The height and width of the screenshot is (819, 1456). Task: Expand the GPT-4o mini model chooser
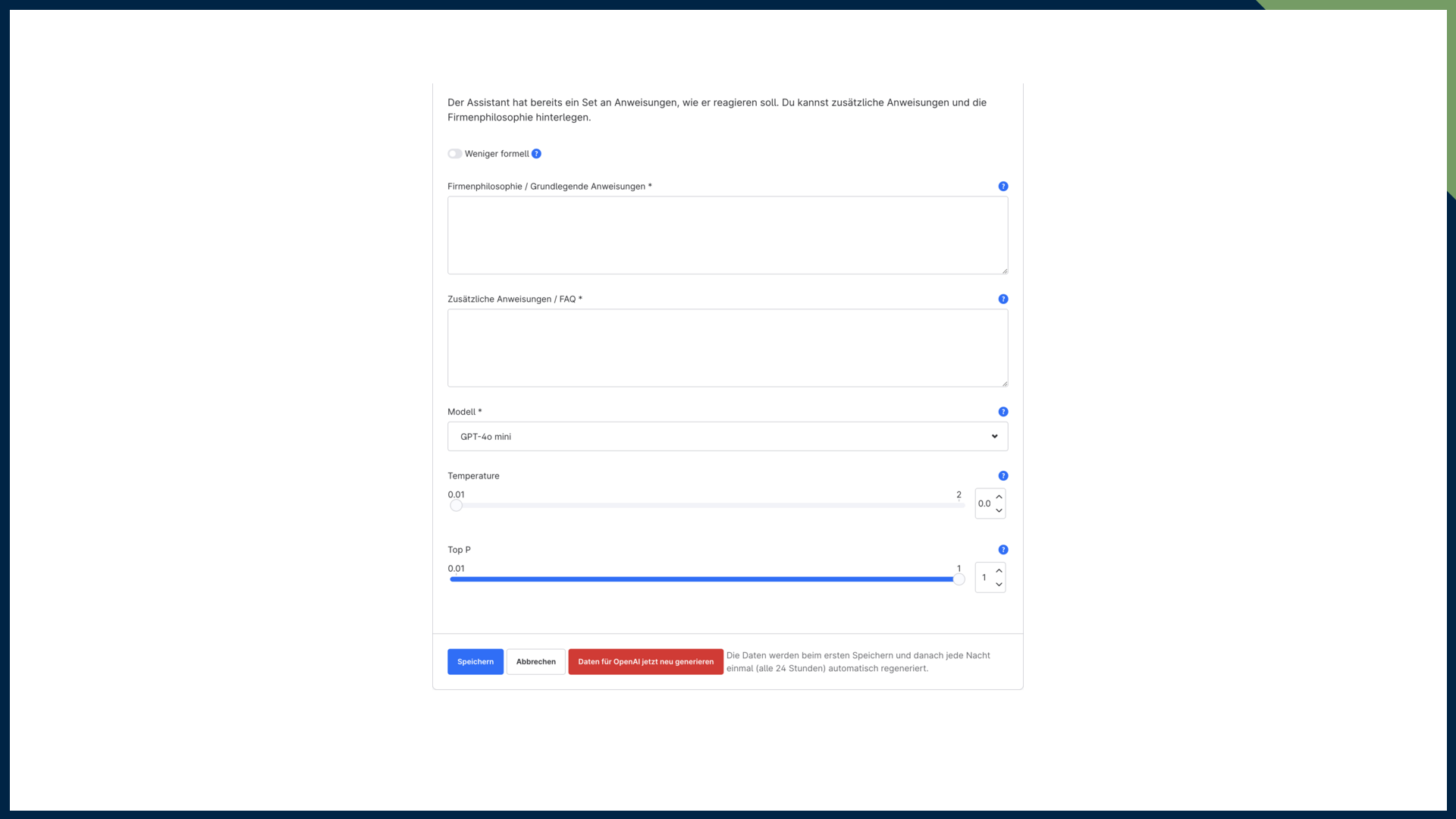727,436
